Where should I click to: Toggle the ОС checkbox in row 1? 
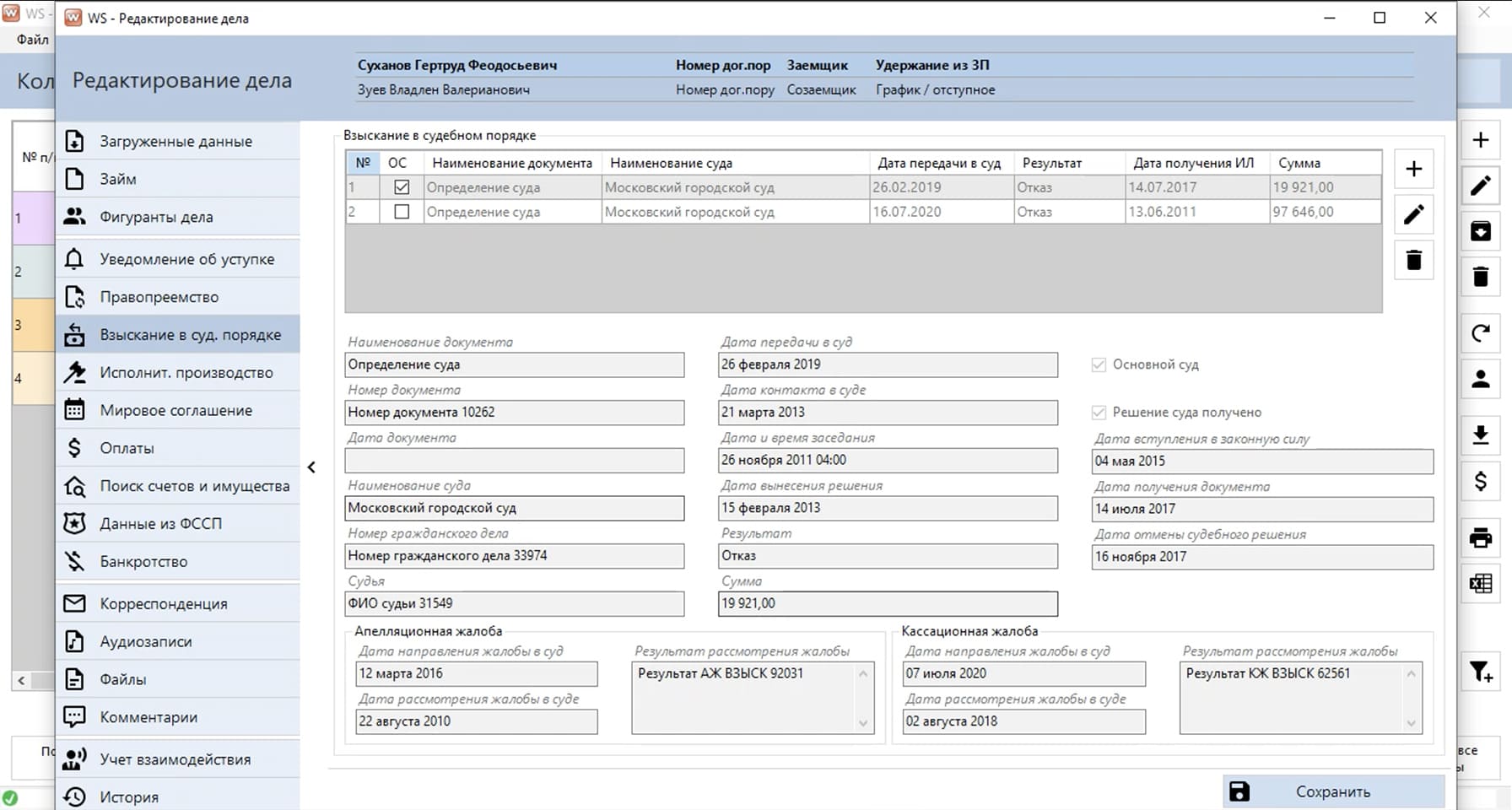pyautogui.click(x=402, y=187)
